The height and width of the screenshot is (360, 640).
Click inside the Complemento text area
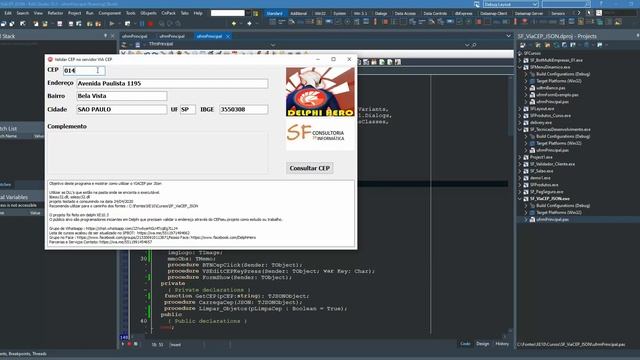pos(158,152)
